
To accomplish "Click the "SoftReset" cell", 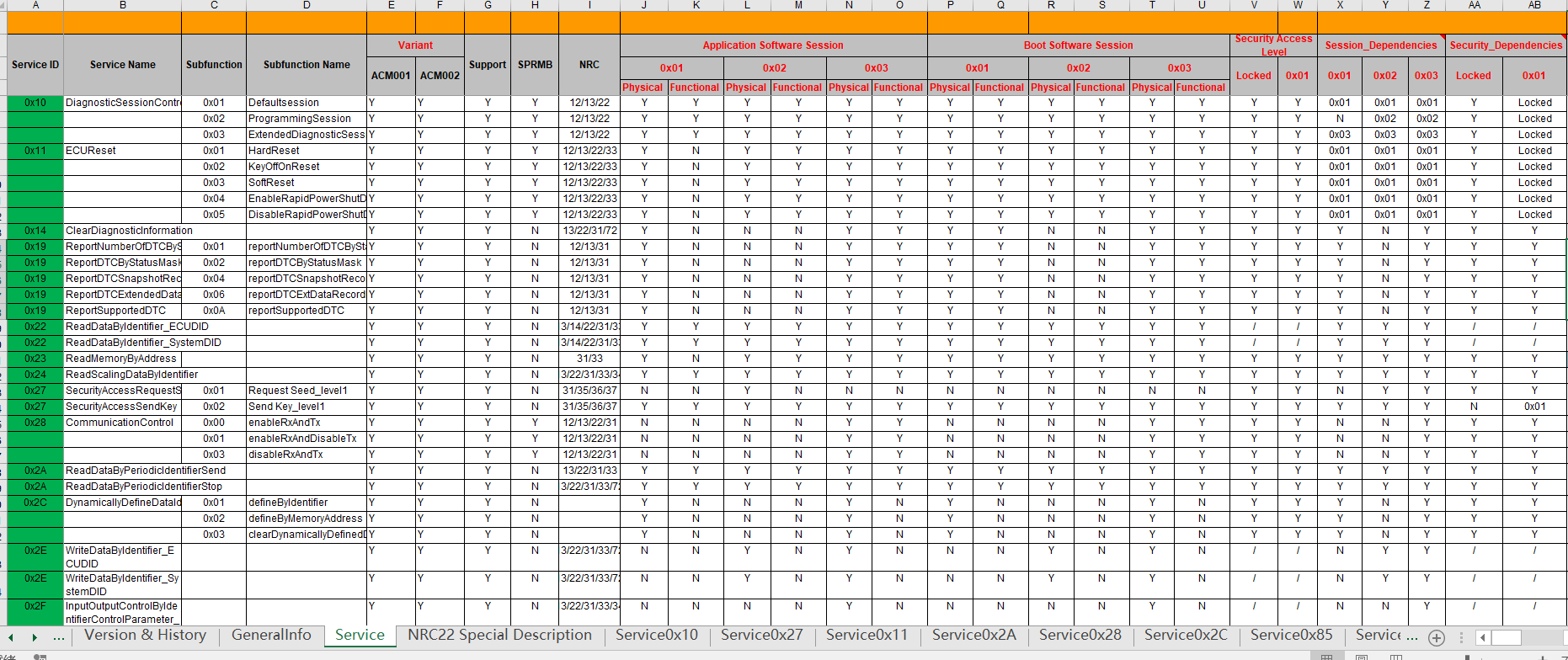I will tap(307, 183).
